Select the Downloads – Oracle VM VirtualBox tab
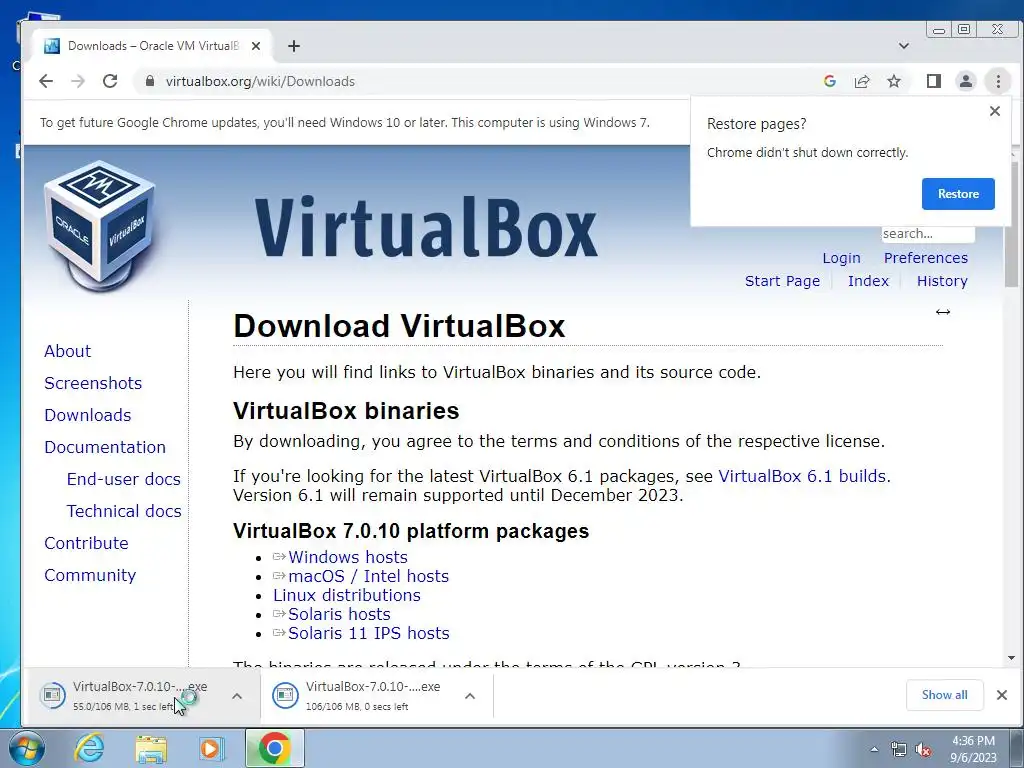 point(152,46)
